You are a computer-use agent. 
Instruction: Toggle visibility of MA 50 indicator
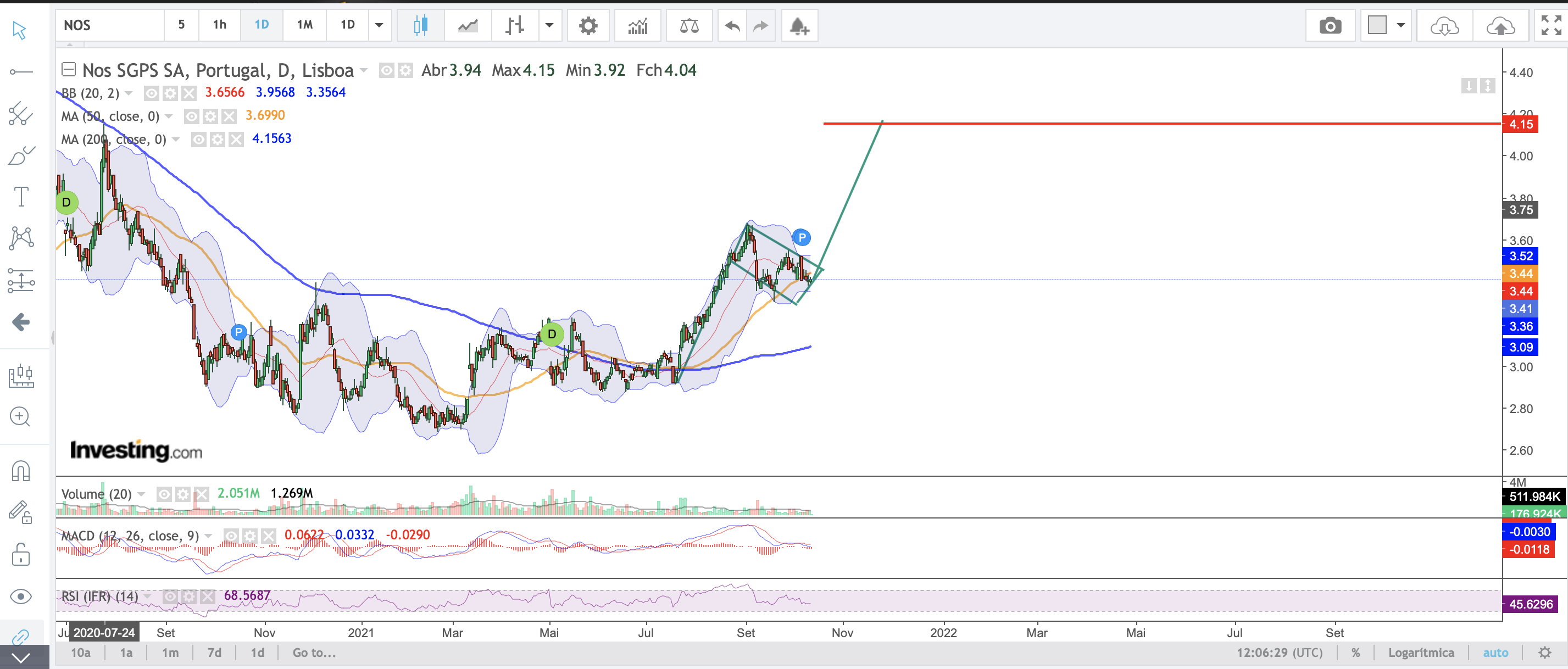coord(191,116)
